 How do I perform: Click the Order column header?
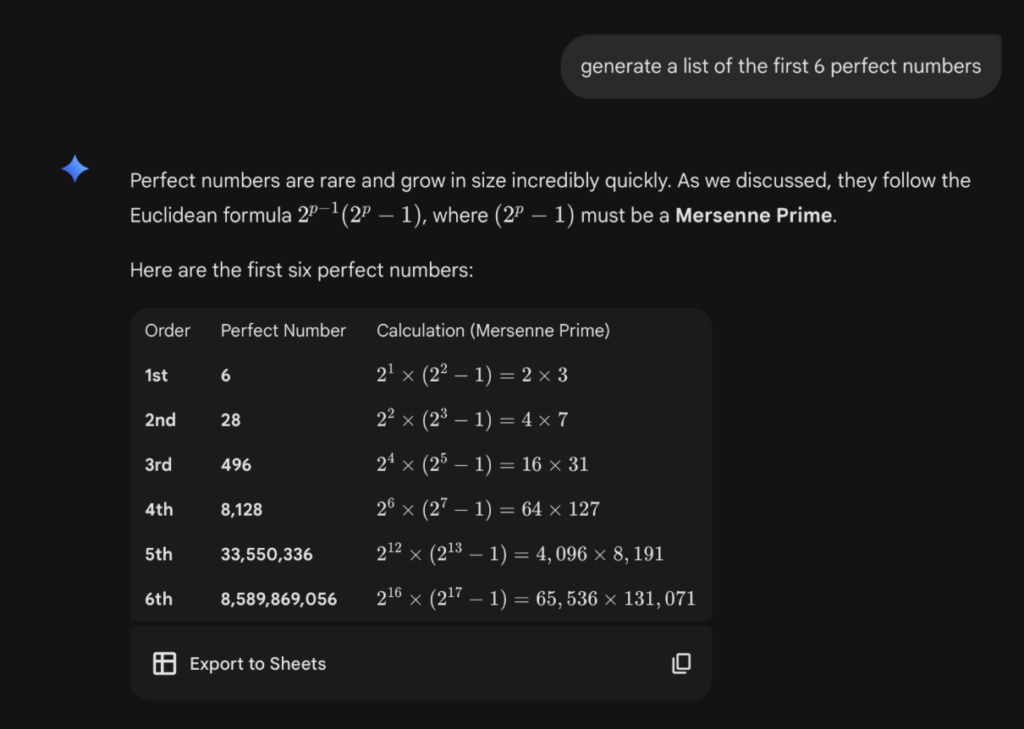click(x=167, y=331)
